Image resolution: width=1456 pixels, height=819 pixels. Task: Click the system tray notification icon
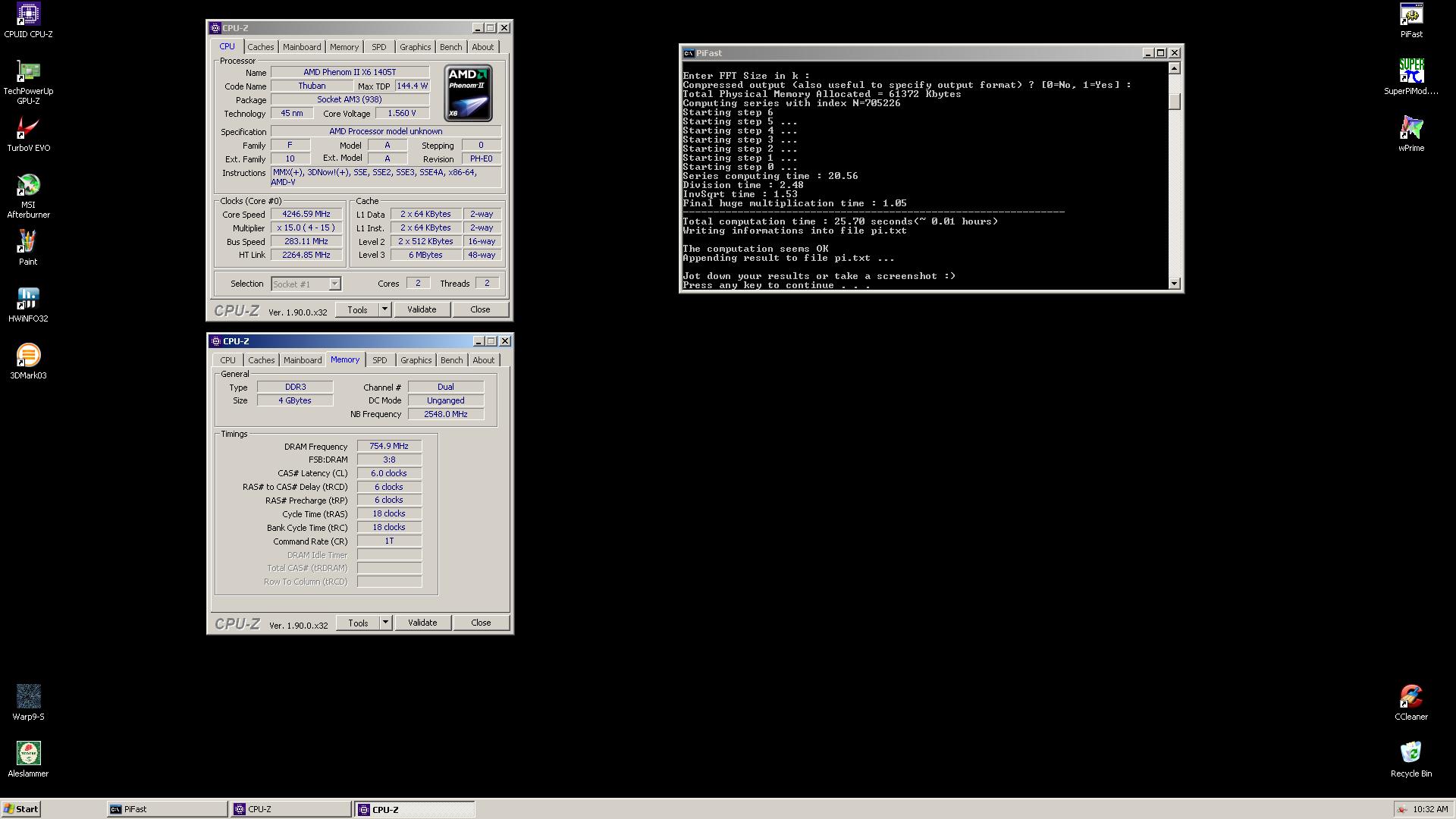click(x=1402, y=809)
